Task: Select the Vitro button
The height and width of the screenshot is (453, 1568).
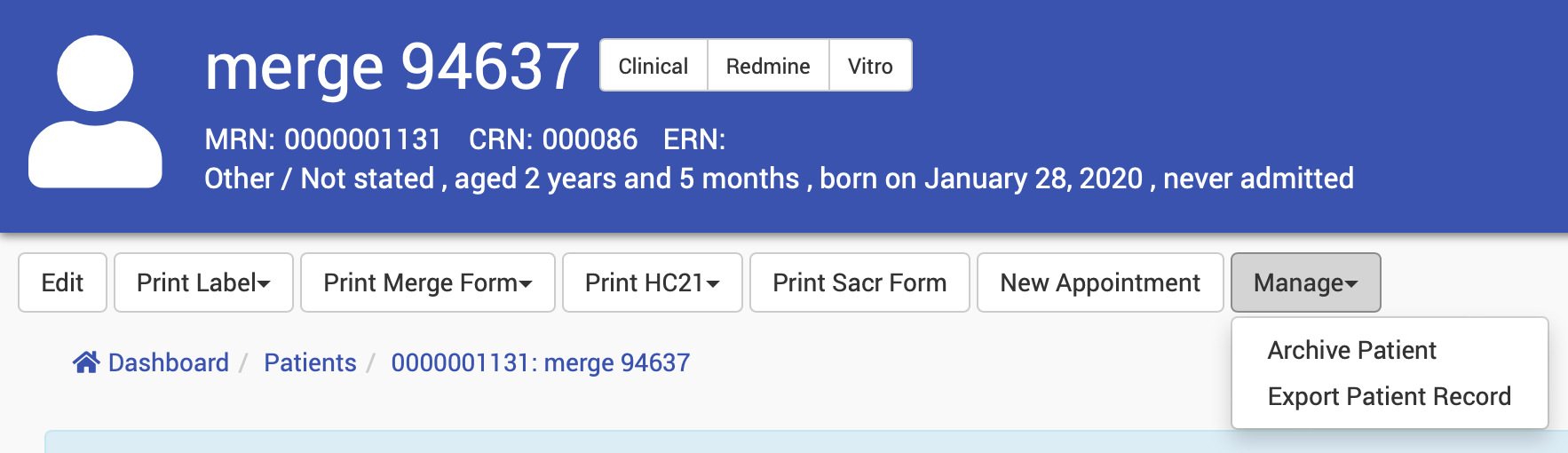Action: point(870,66)
